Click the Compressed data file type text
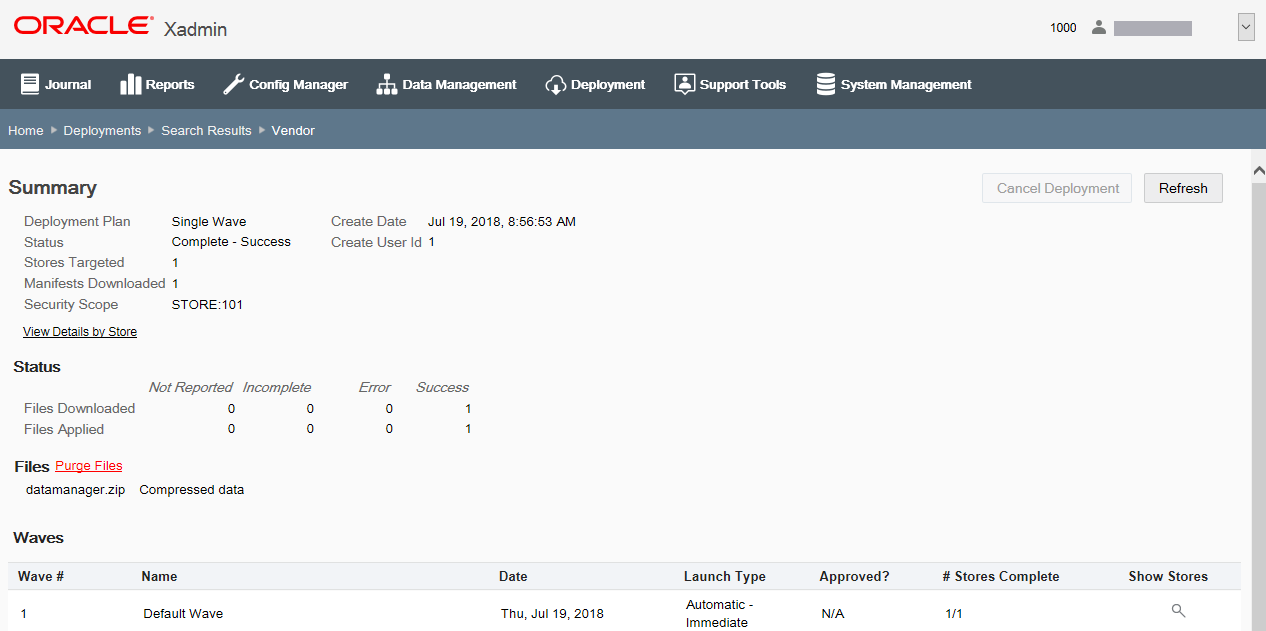 [192, 490]
